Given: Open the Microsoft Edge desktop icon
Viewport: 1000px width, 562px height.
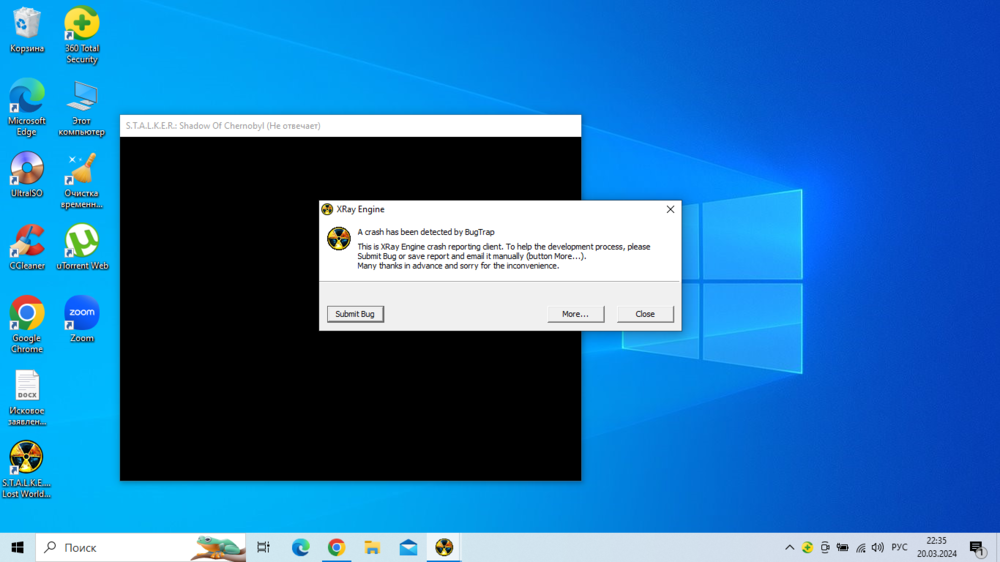Looking at the screenshot, I should click(27, 107).
